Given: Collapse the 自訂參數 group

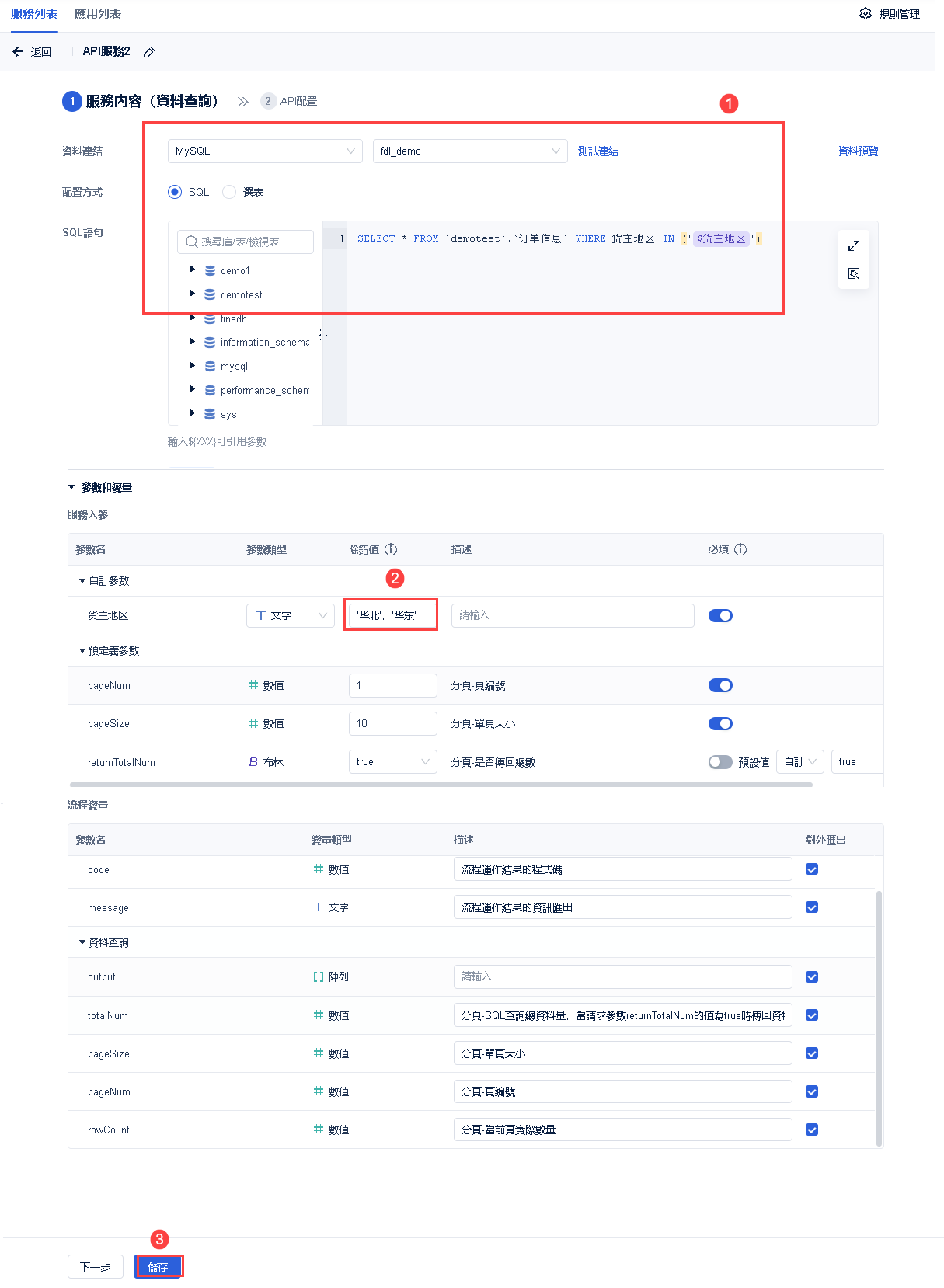Looking at the screenshot, I should point(82,580).
